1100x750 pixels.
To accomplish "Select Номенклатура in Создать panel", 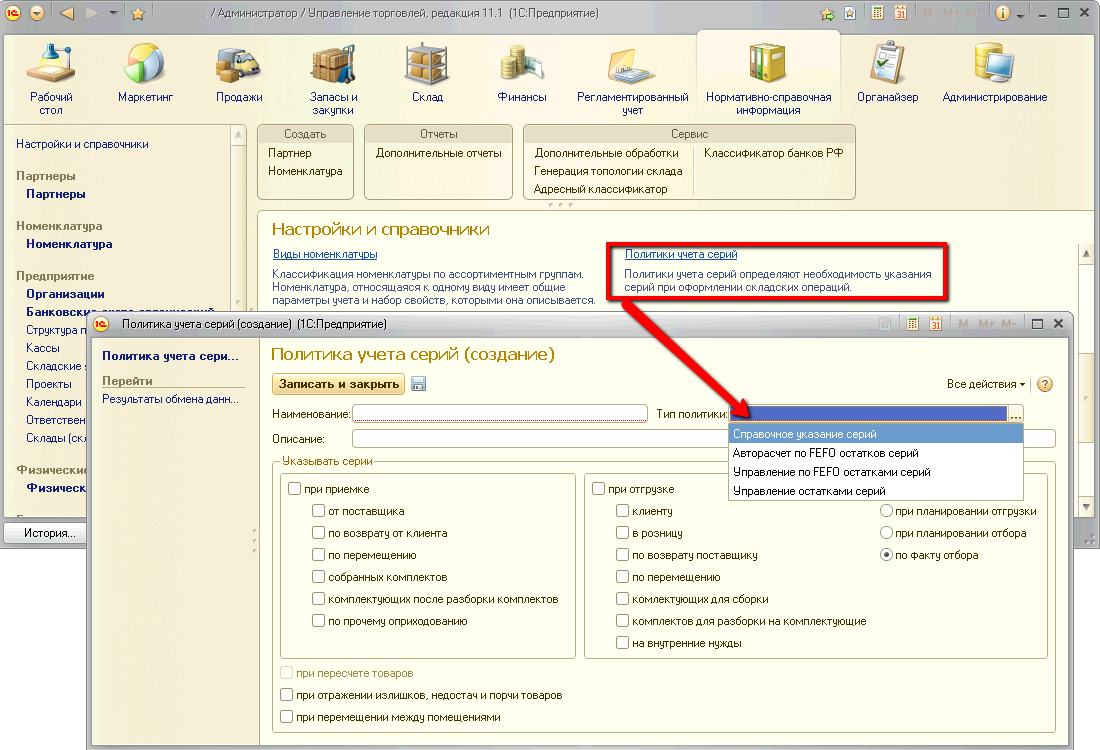I will click(x=305, y=171).
